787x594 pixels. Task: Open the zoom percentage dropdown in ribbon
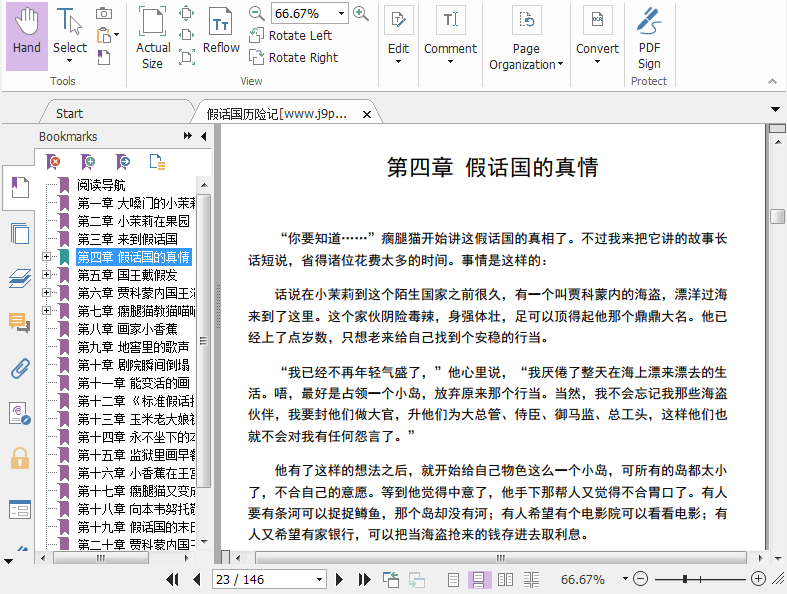(x=342, y=13)
